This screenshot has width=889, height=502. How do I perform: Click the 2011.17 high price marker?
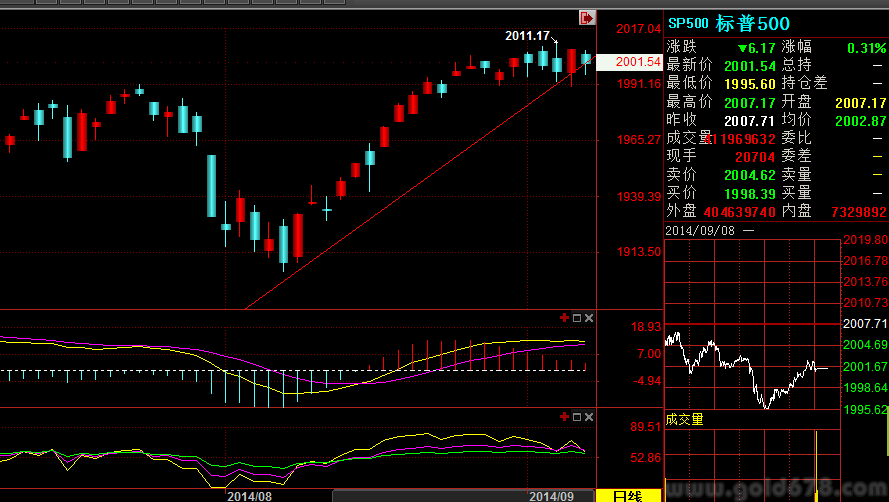coord(527,36)
